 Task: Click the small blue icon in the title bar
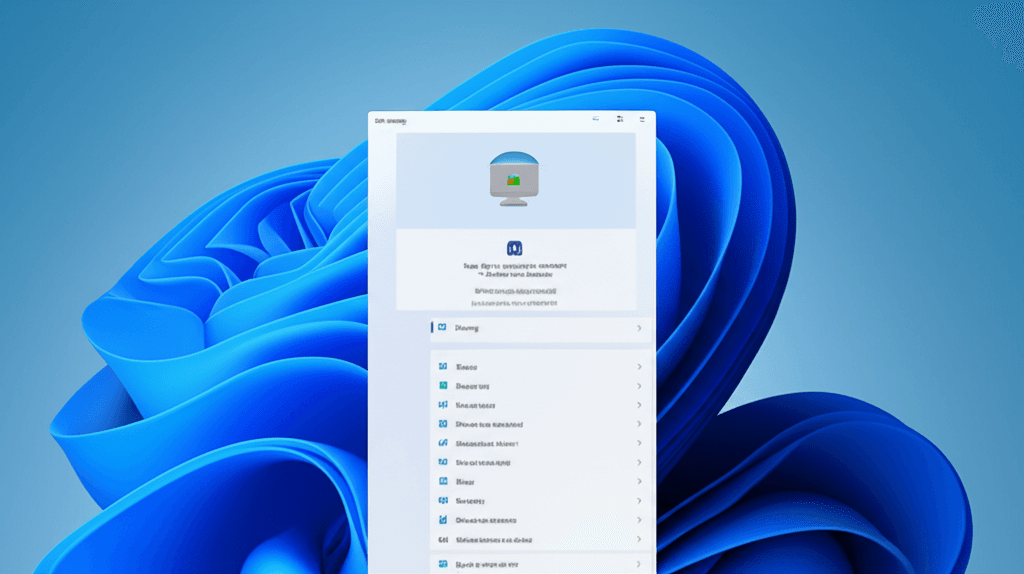coord(596,119)
